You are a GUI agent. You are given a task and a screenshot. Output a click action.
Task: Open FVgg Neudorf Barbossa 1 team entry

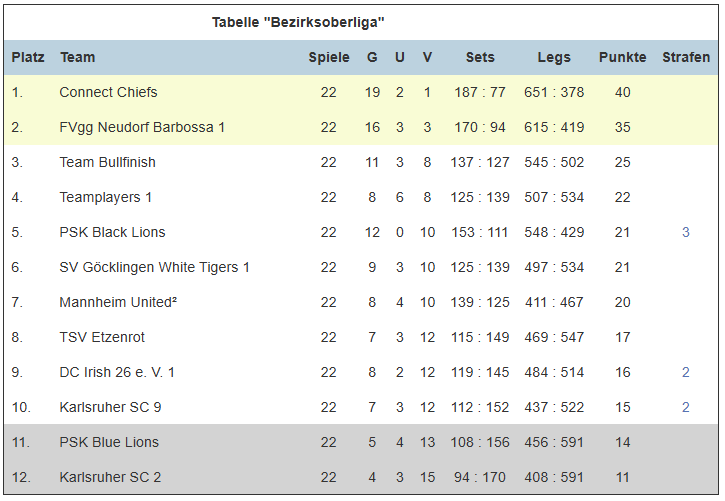[142, 127]
